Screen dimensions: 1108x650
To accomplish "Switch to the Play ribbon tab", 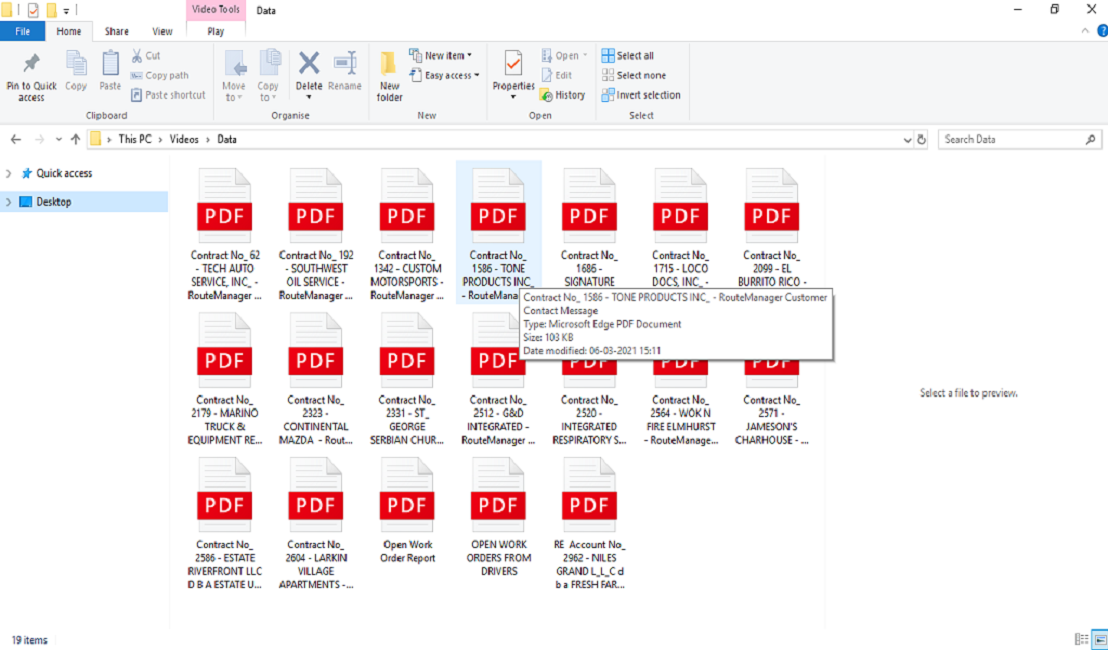I will (x=216, y=31).
